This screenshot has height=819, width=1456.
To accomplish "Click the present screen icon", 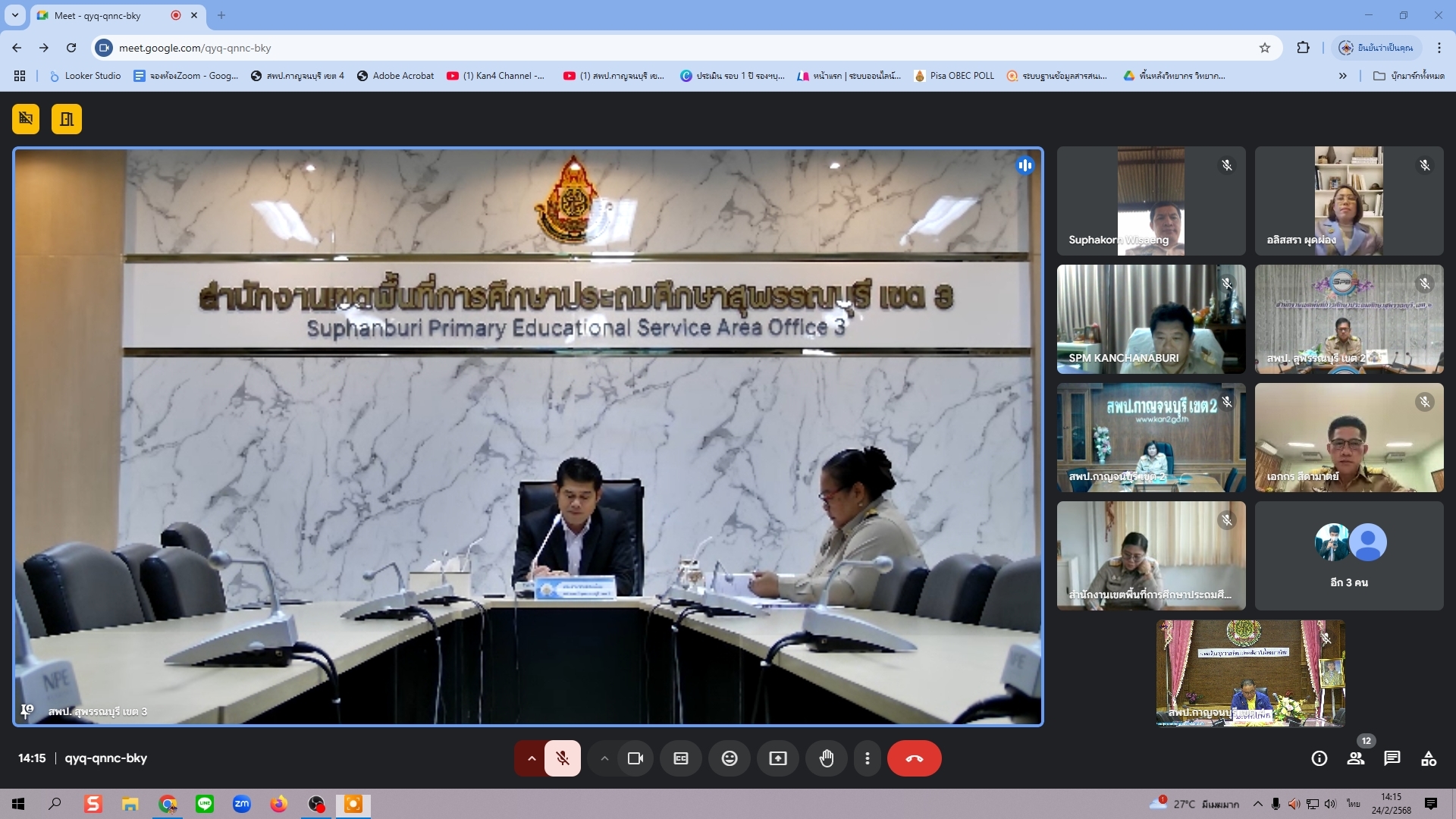I will click(x=778, y=758).
